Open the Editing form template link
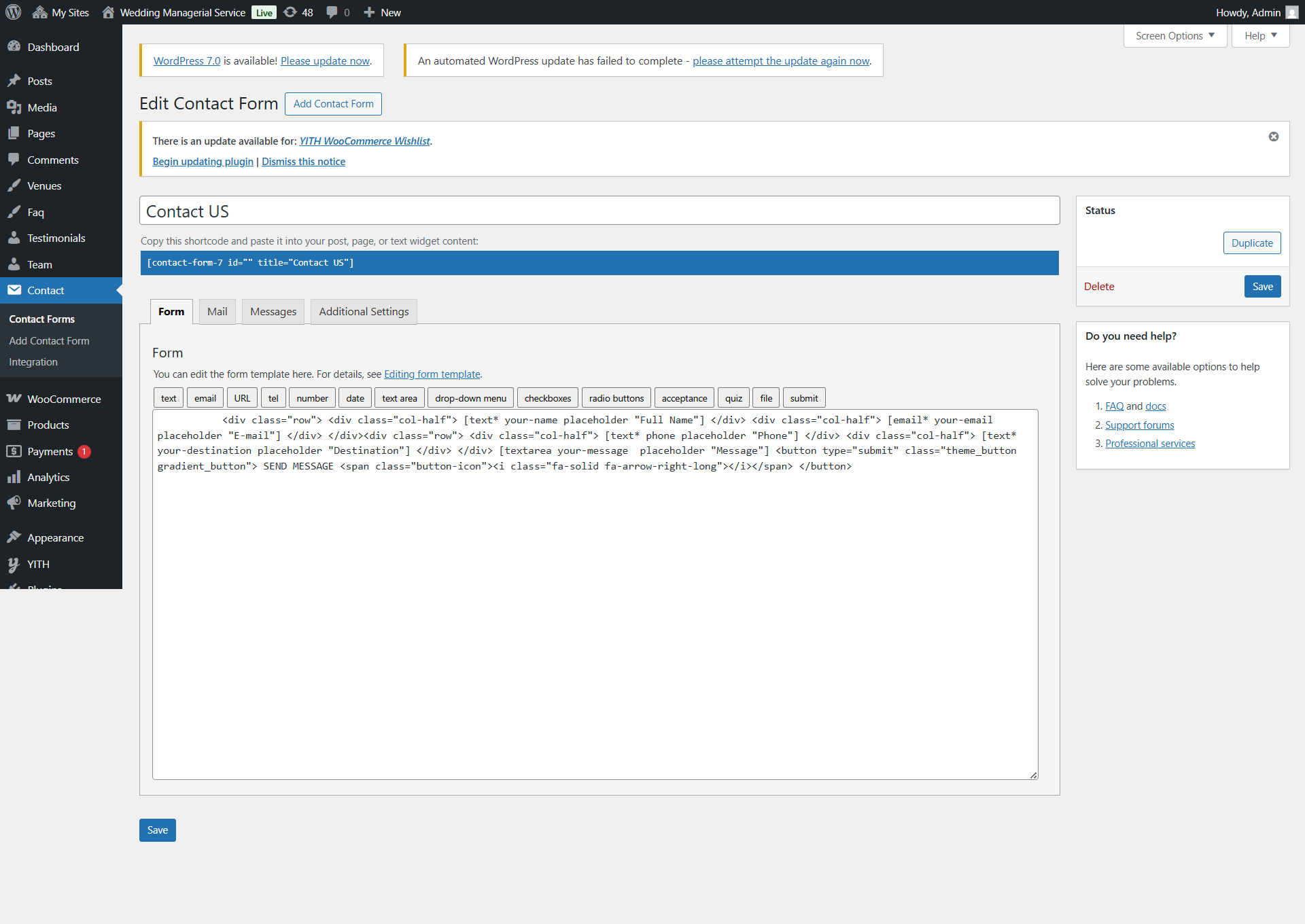 click(x=432, y=374)
